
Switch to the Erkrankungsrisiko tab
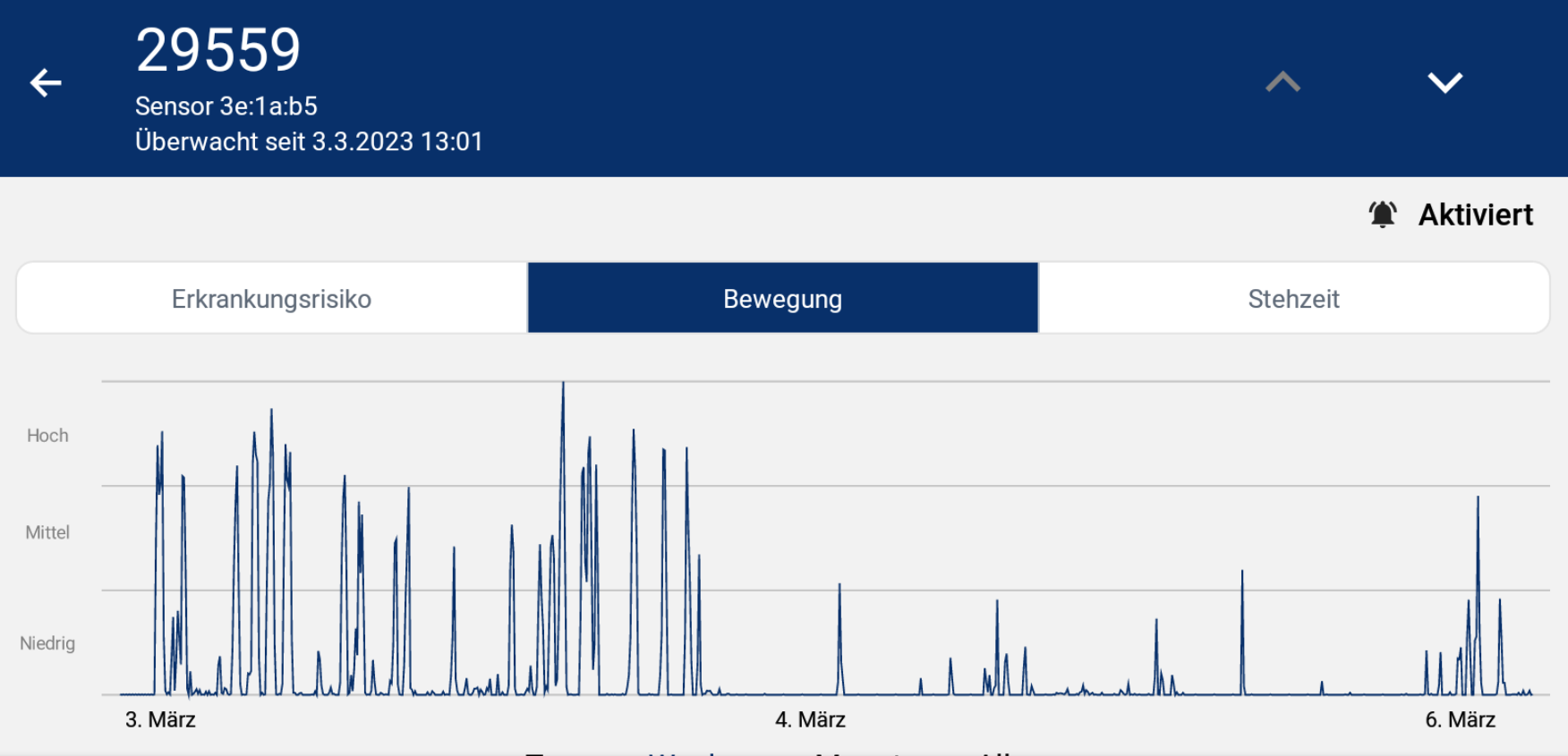click(x=271, y=299)
